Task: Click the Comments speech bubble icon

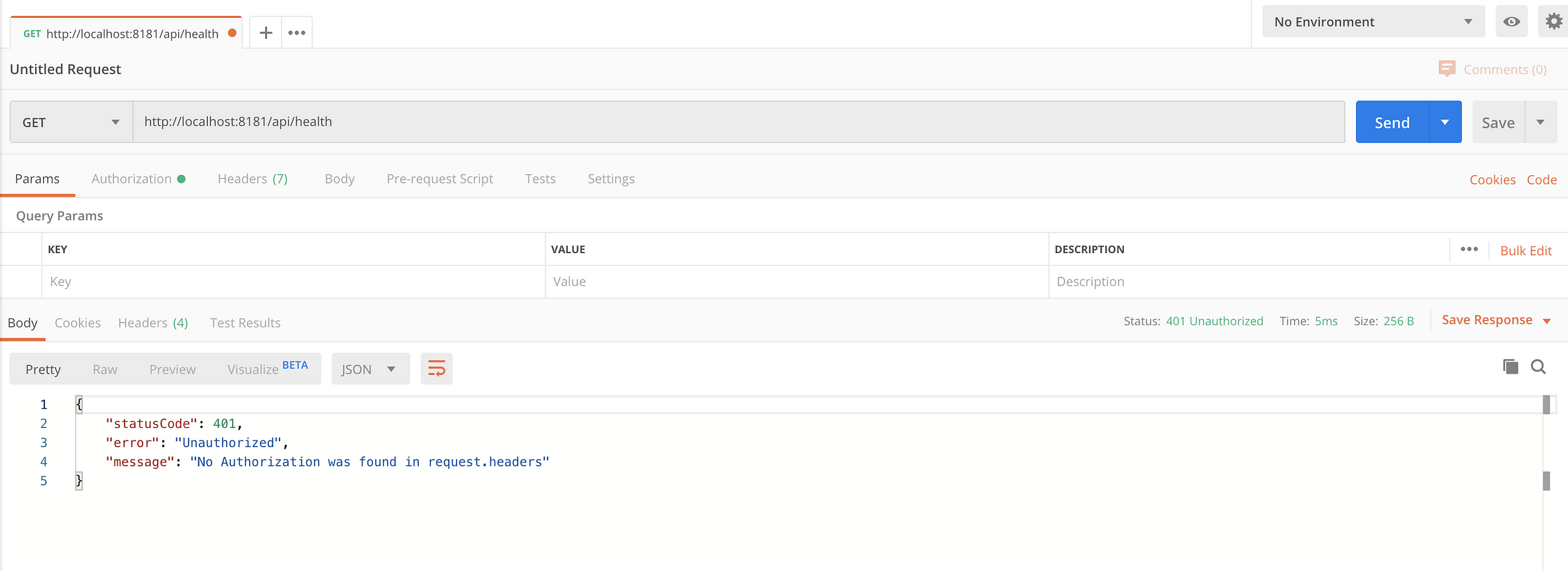Action: pos(1447,69)
